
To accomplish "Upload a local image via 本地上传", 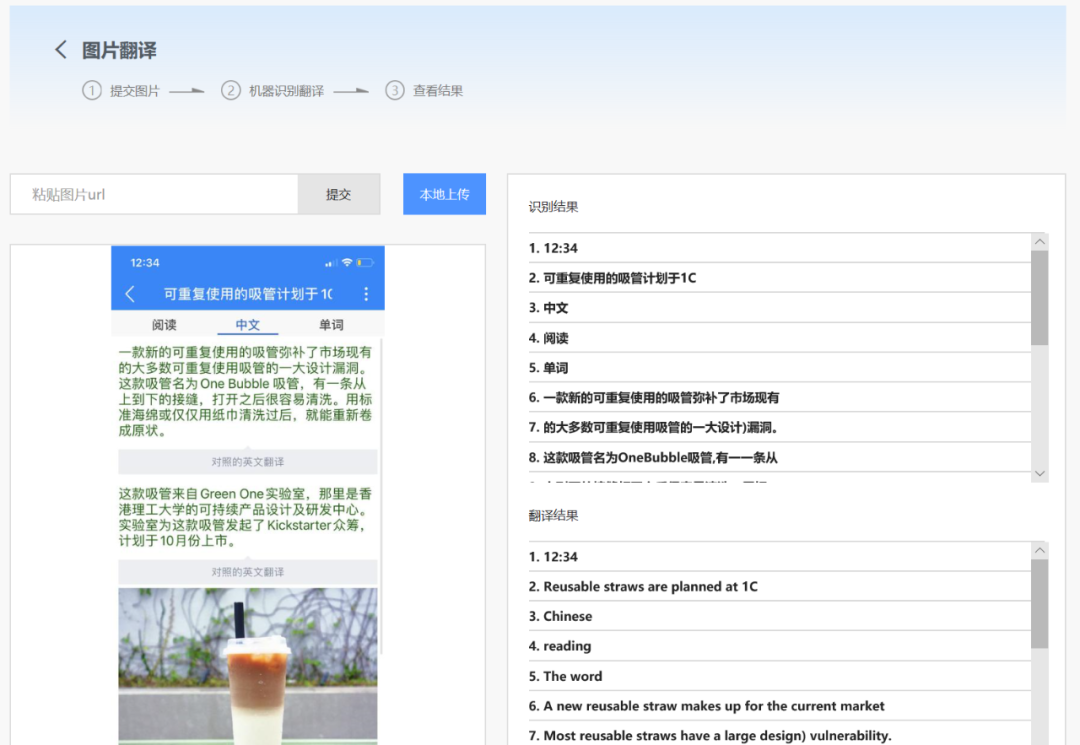I will (444, 194).
